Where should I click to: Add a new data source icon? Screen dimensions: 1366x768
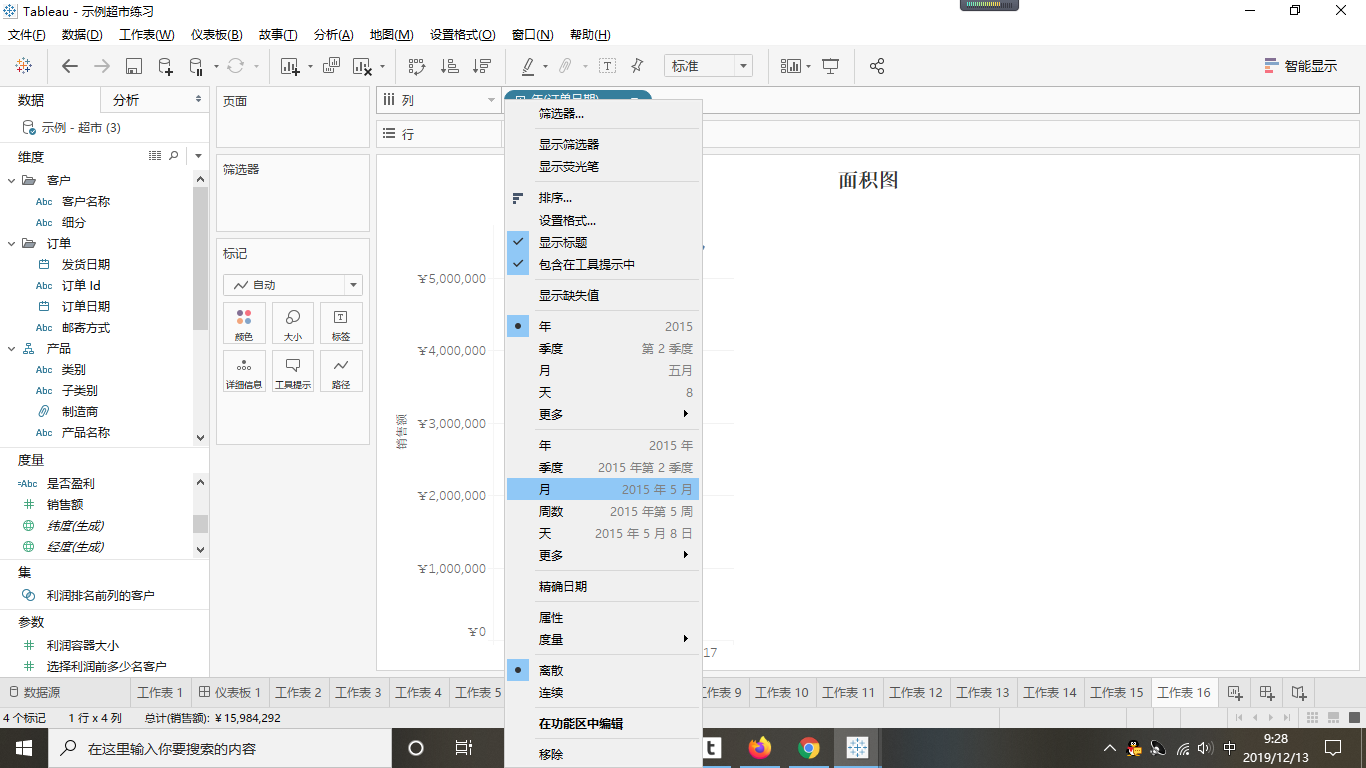pyautogui.click(x=166, y=66)
